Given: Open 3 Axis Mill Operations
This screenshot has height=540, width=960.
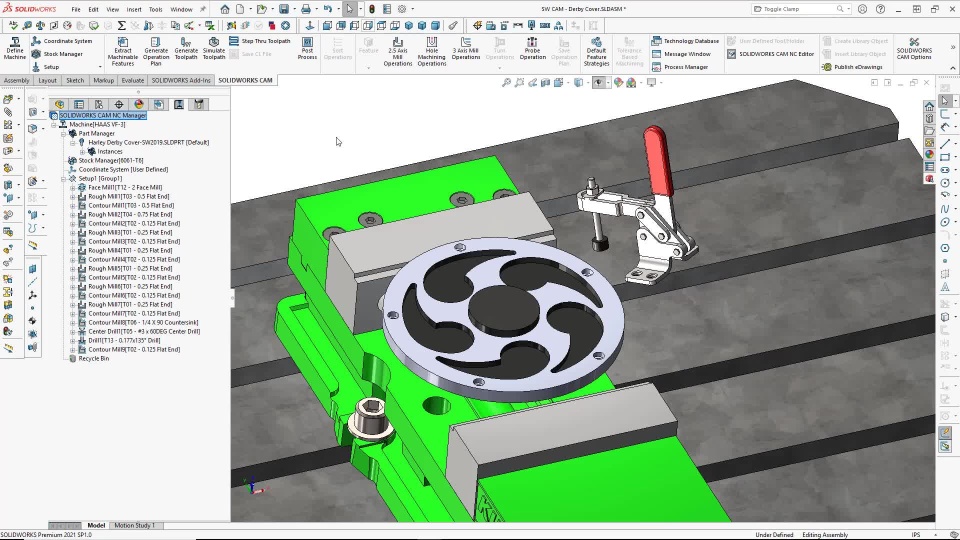Looking at the screenshot, I should pyautogui.click(x=466, y=48).
